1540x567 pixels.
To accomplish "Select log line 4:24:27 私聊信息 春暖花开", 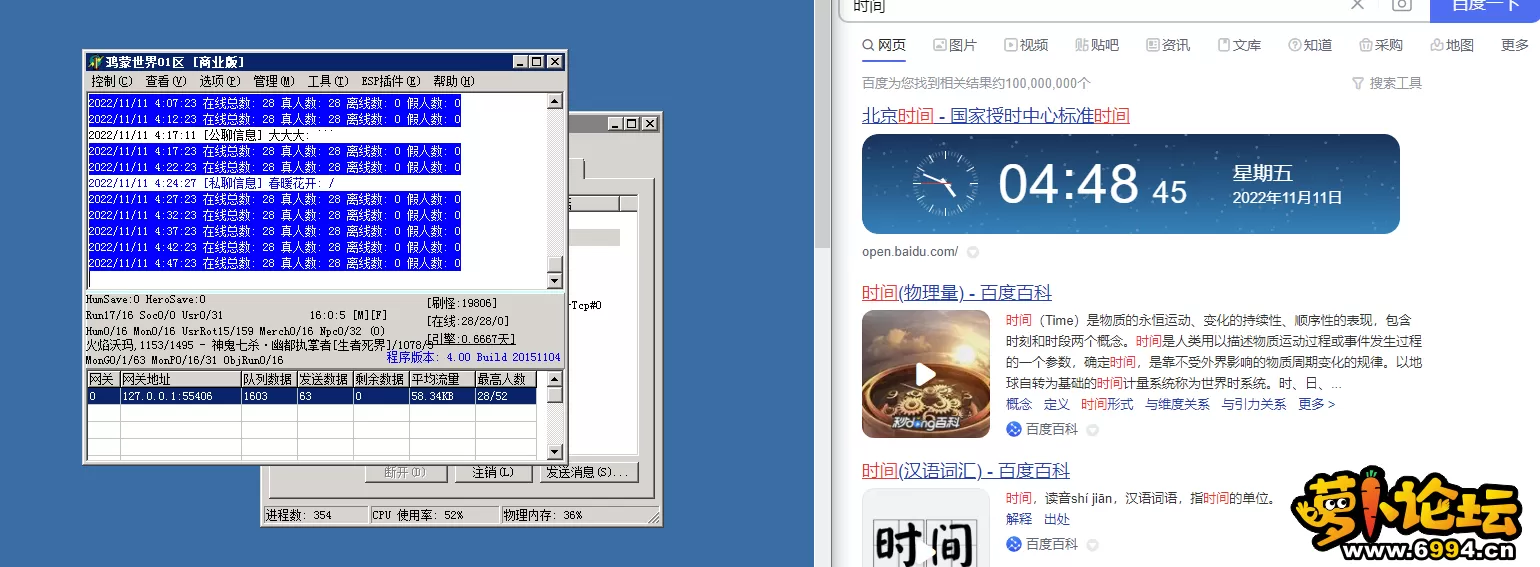I will coord(212,183).
